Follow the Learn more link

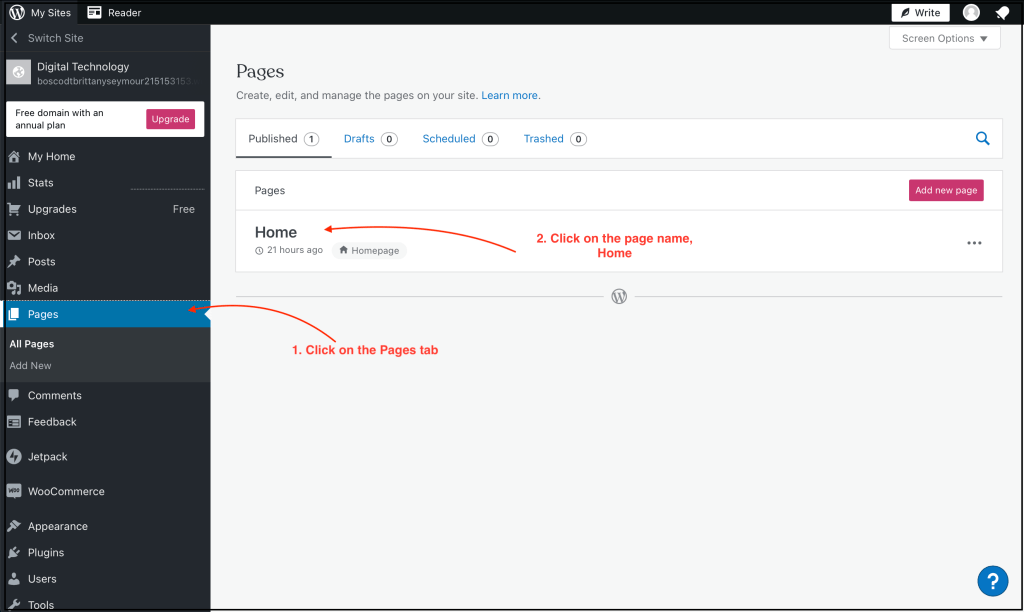(x=510, y=96)
